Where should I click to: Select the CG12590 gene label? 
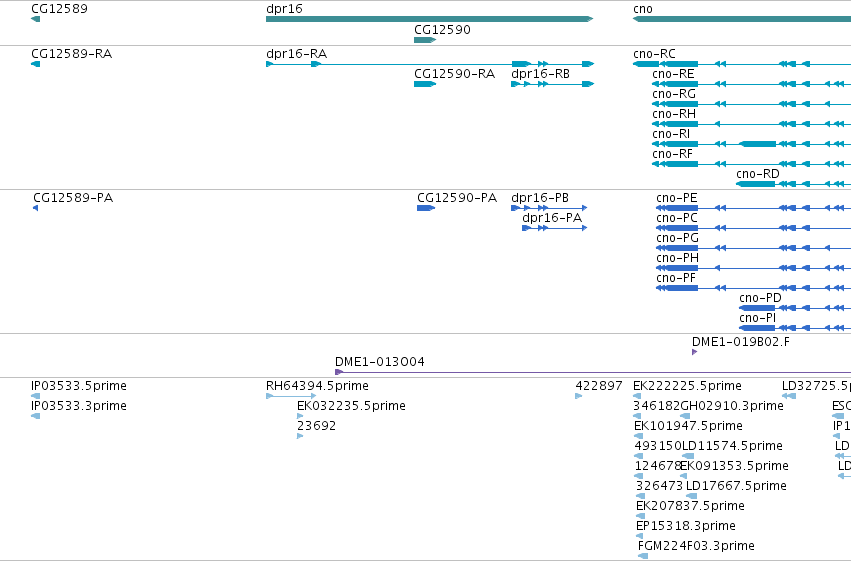pos(442,30)
